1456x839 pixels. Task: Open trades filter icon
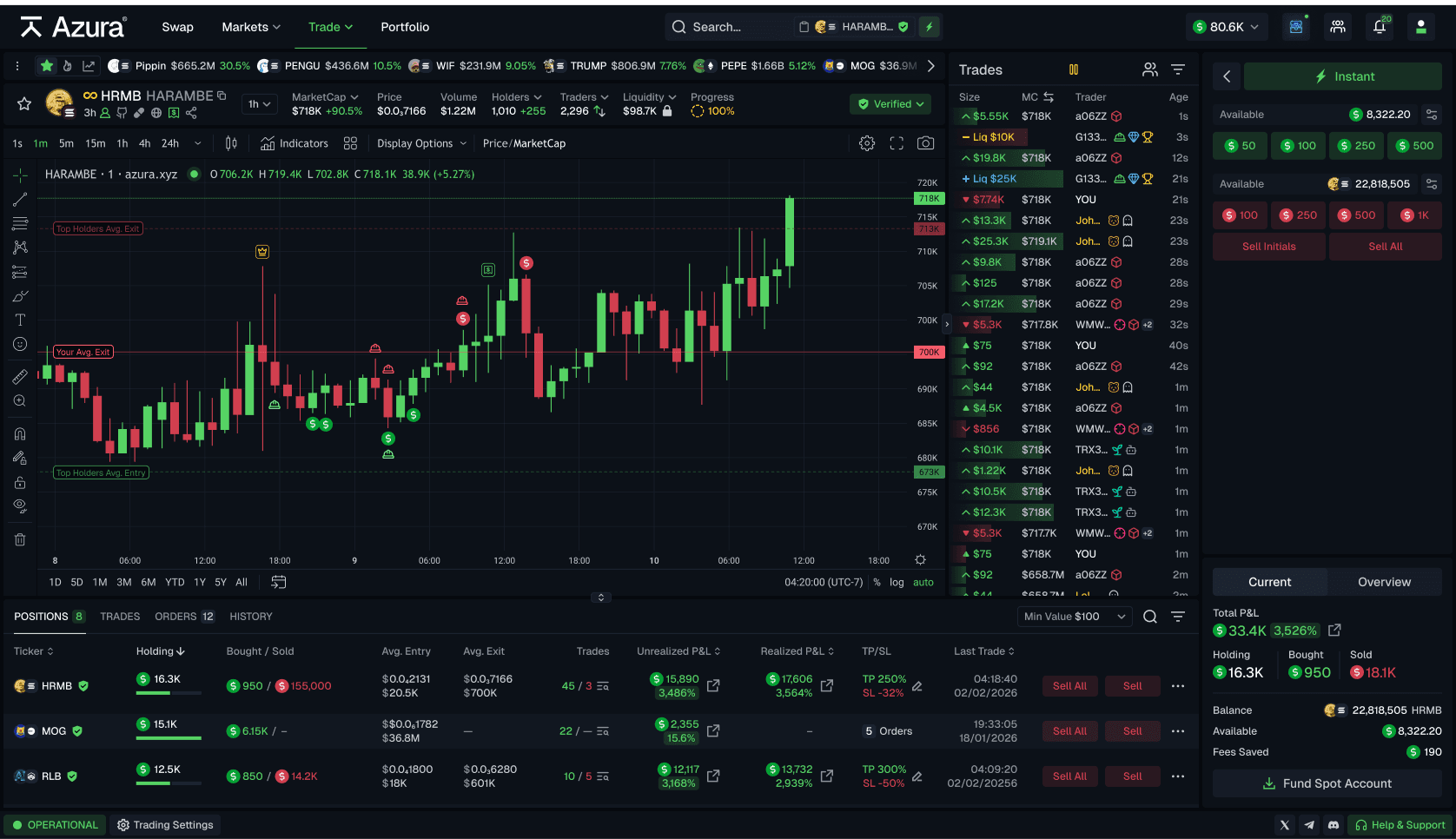(1178, 69)
